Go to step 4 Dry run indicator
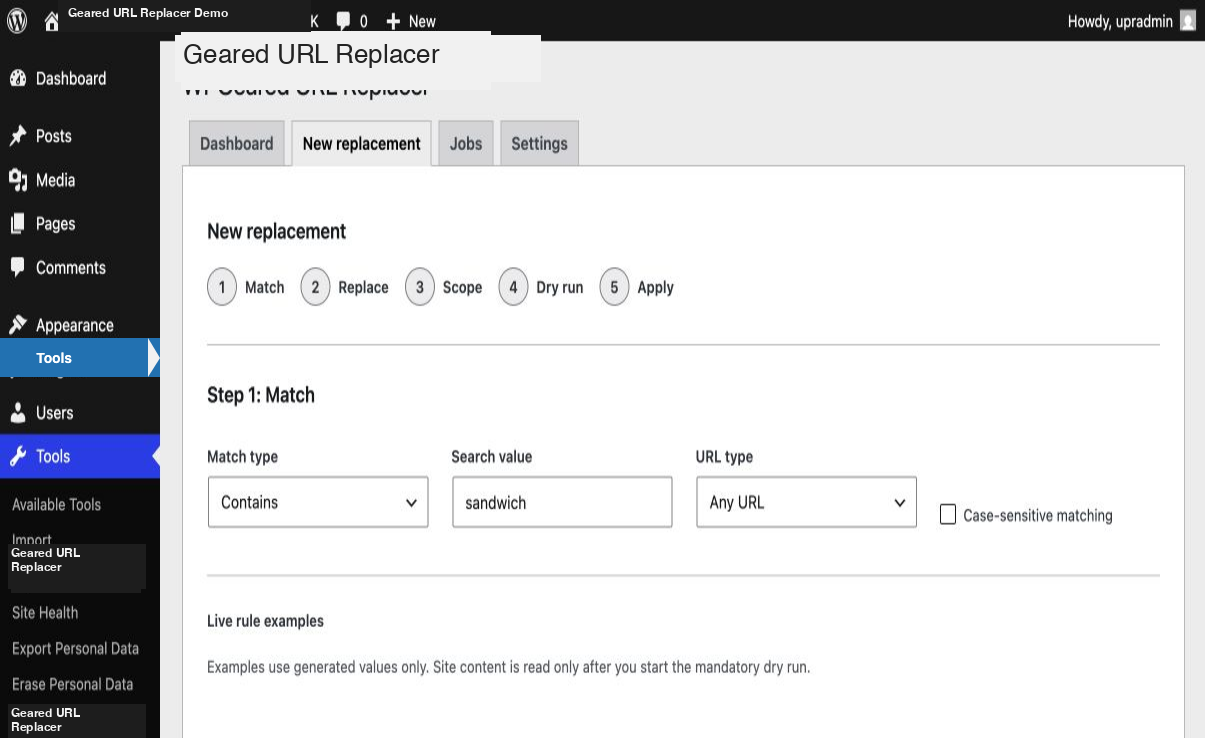 541,287
